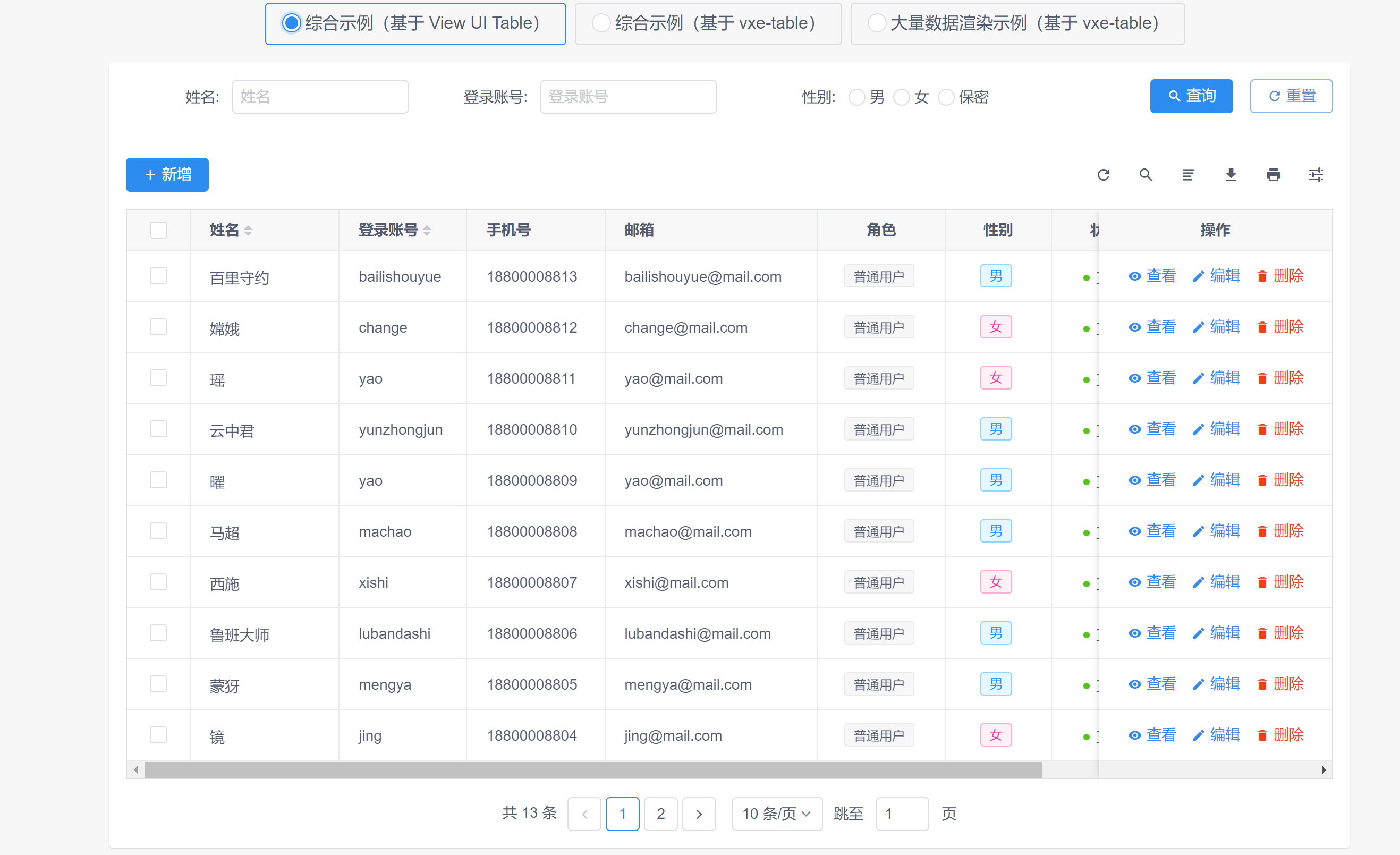Image resolution: width=1400 pixels, height=855 pixels.
Task: Click the 男 gender tag for 马超
Action: pos(996,531)
